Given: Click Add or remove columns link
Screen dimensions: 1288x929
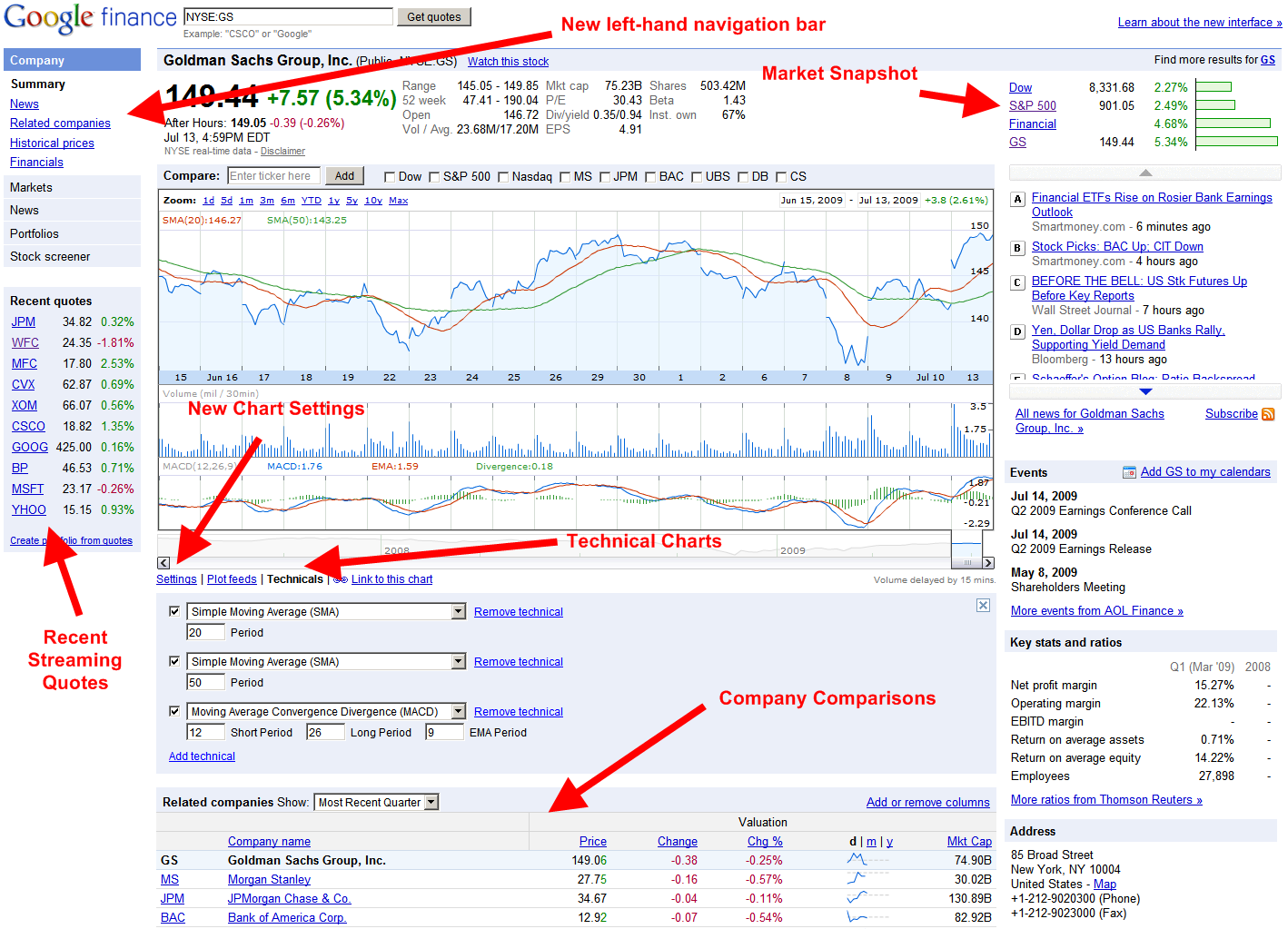Looking at the screenshot, I should [928, 802].
